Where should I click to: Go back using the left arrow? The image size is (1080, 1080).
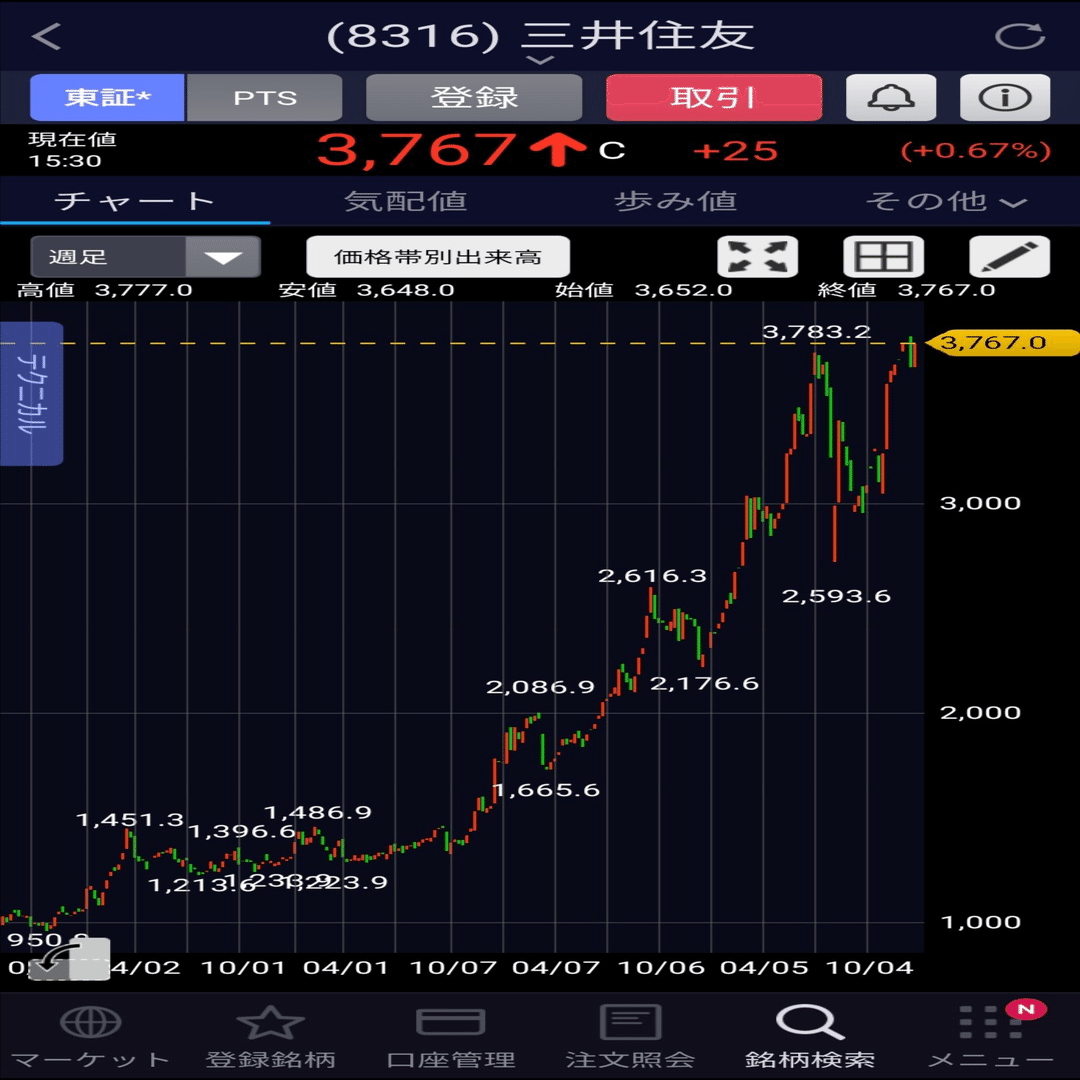pyautogui.click(x=46, y=36)
